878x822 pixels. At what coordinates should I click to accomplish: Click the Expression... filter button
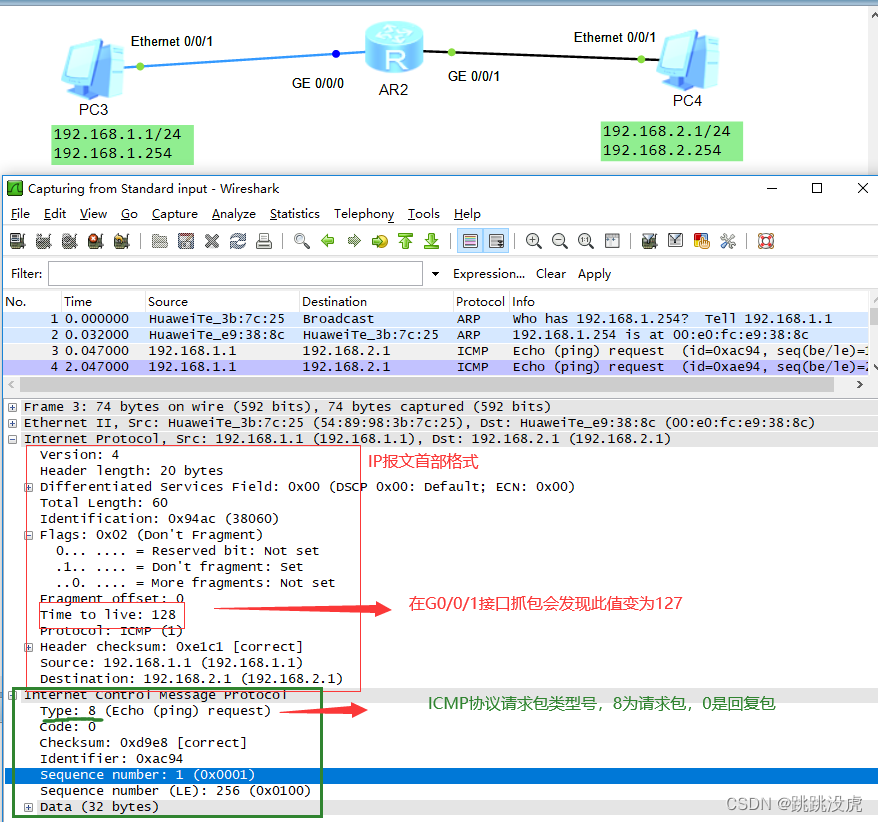point(489,274)
